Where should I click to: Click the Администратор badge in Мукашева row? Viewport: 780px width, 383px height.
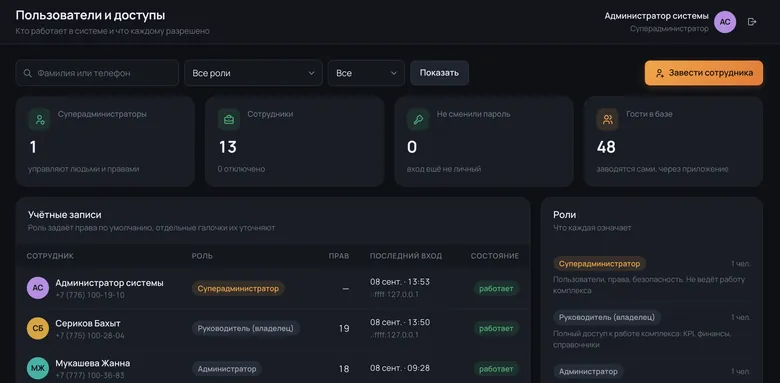(227, 369)
